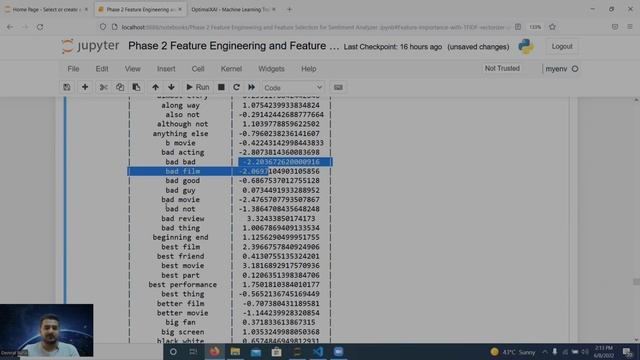Open the cell type Code dropdown

tap(293, 88)
